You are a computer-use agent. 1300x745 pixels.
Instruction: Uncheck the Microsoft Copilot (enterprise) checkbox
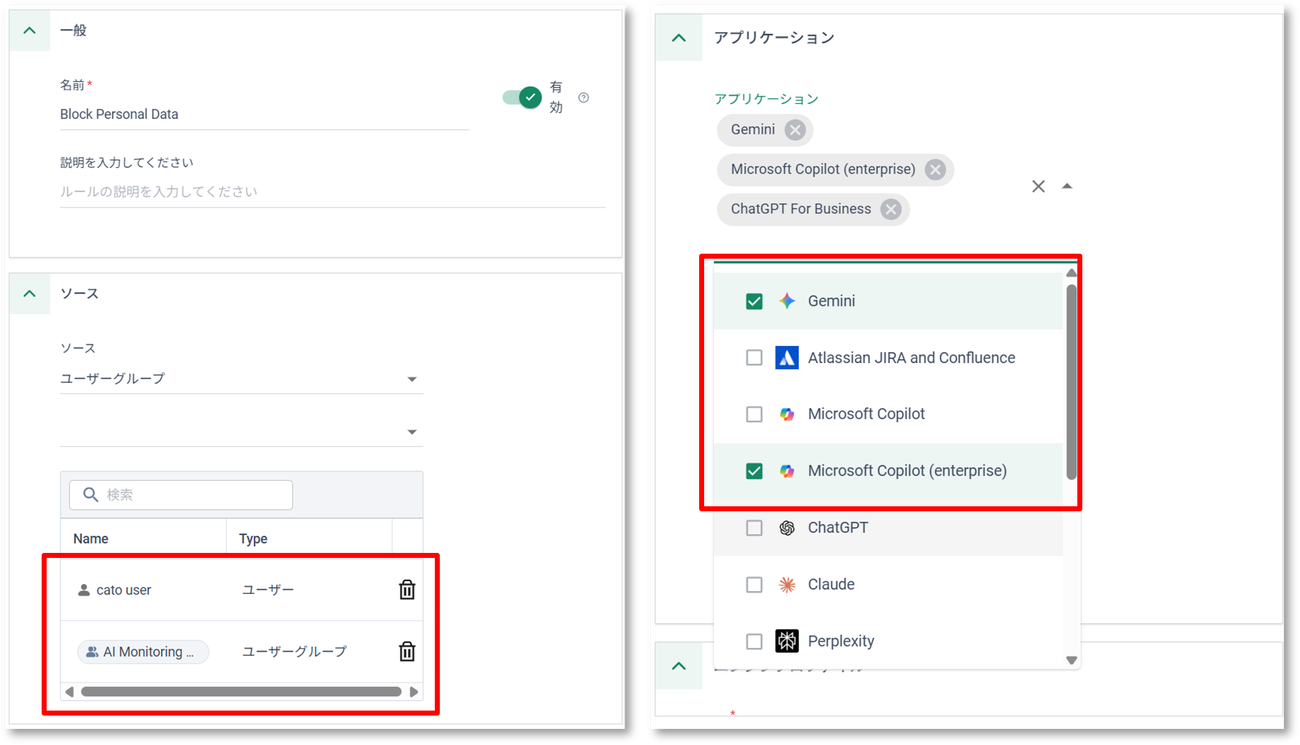pos(755,471)
